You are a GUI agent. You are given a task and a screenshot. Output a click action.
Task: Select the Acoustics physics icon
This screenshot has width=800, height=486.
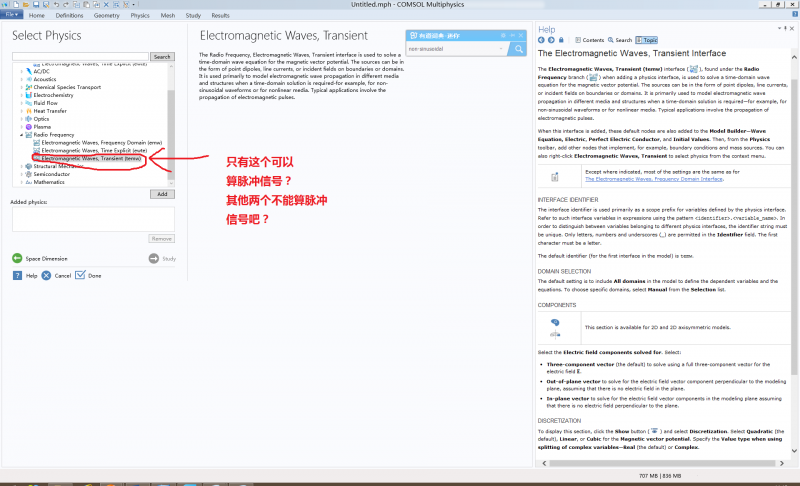[29, 79]
